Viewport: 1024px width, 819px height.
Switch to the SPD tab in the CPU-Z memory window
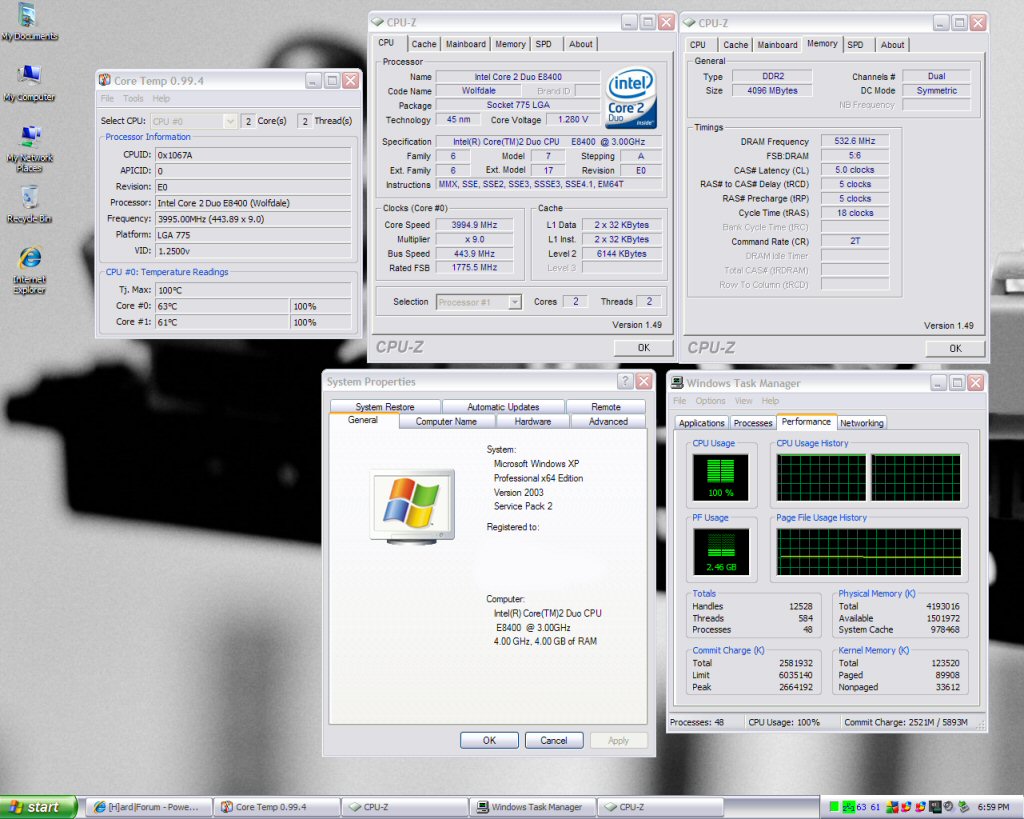[855, 44]
